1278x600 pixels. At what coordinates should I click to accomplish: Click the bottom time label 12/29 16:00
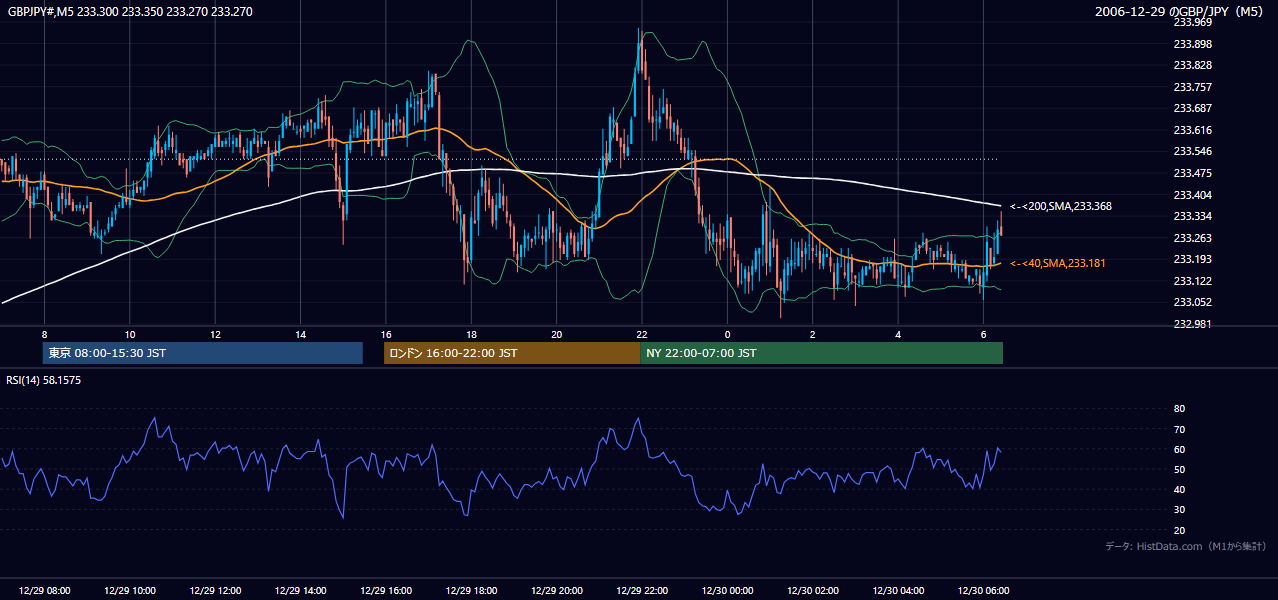click(386, 591)
